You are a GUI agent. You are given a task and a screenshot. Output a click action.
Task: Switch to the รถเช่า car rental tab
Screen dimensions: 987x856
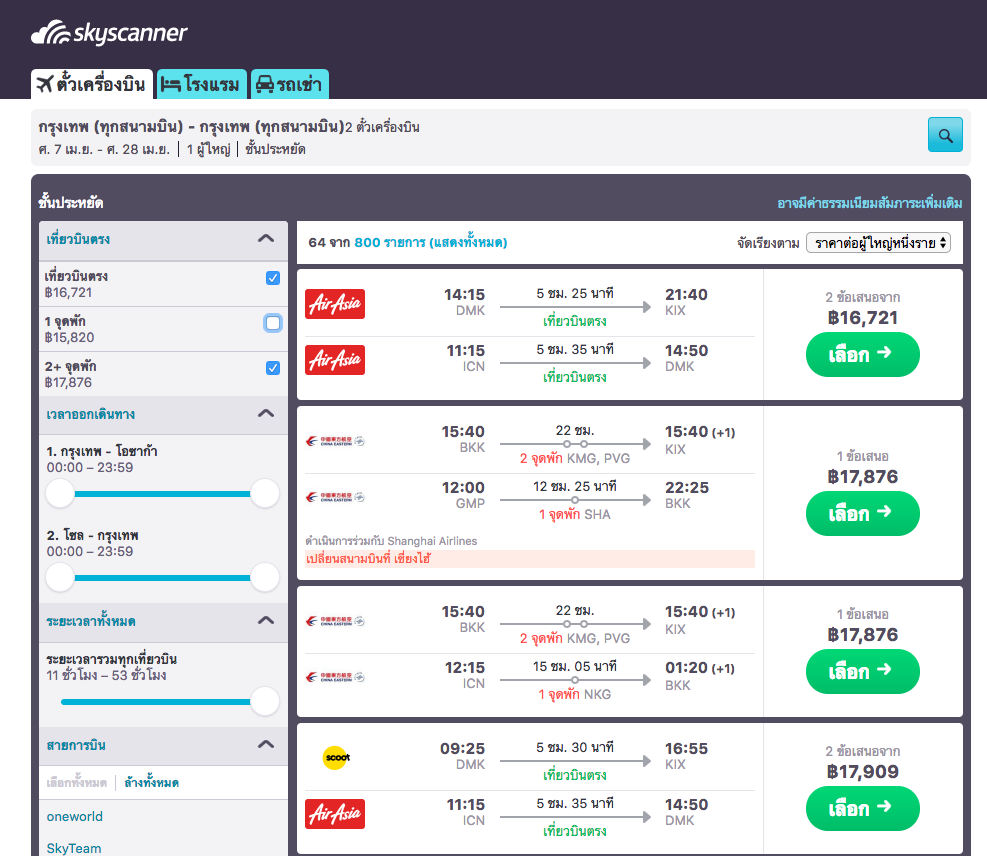tap(289, 84)
